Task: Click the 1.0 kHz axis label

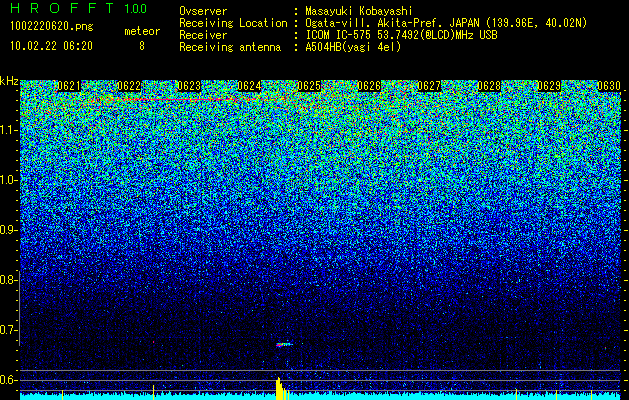Action: (8, 181)
